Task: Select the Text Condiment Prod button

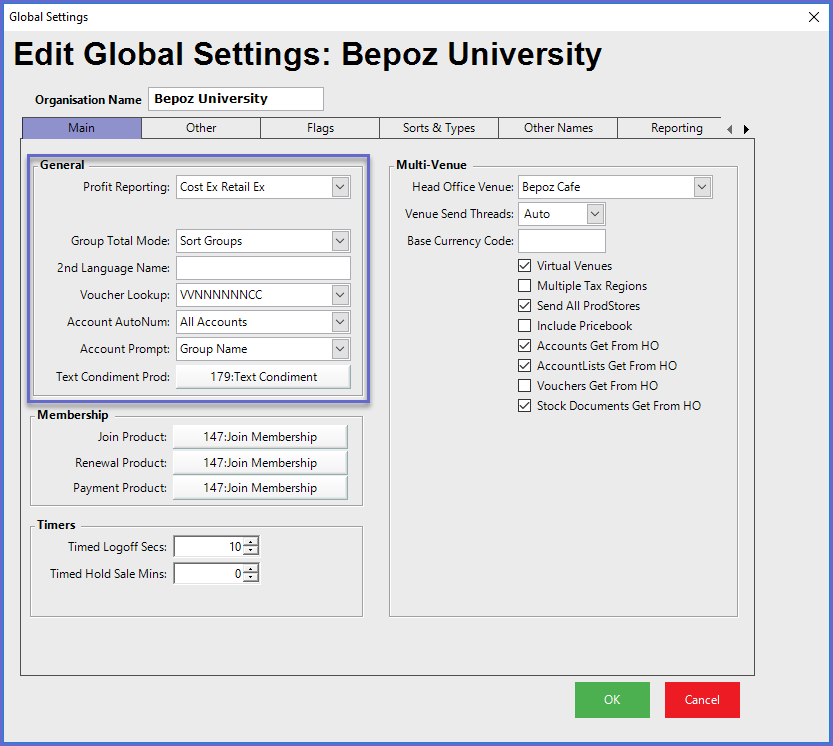Action: [263, 377]
